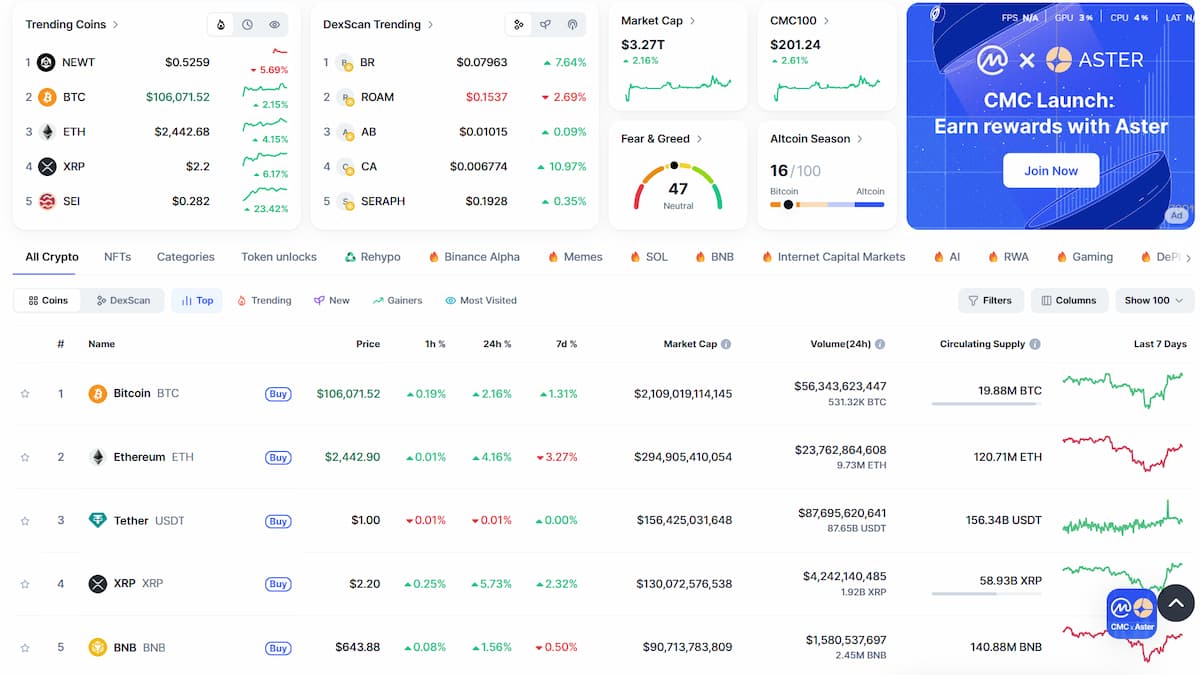Sort table by 24h % column header

[496, 344]
